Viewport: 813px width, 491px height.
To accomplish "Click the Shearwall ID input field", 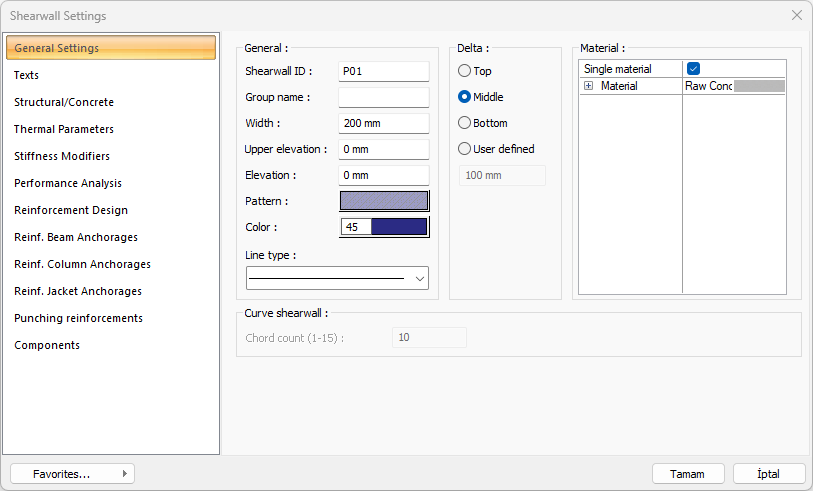I will tap(383, 71).
